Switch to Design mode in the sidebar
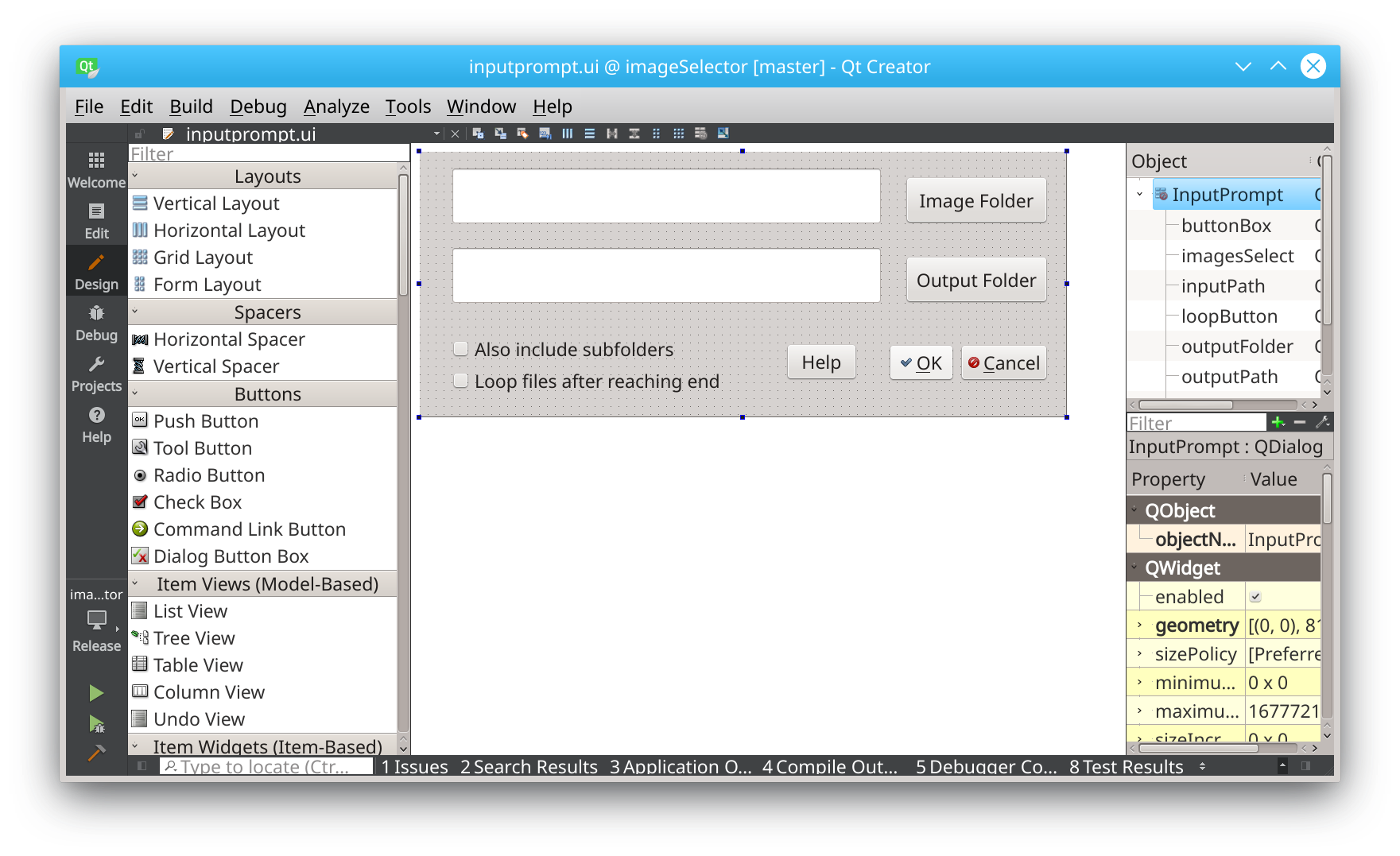This screenshot has width=1400, height=856. coord(96,271)
